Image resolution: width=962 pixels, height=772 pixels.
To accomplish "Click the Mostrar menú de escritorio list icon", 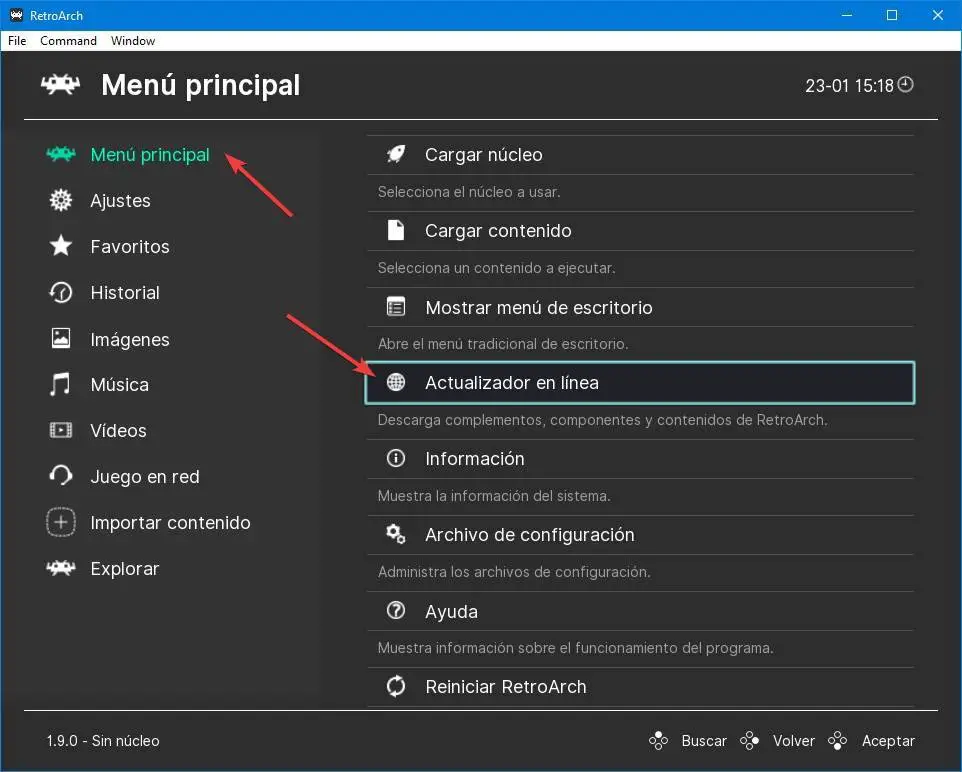I will [x=396, y=306].
